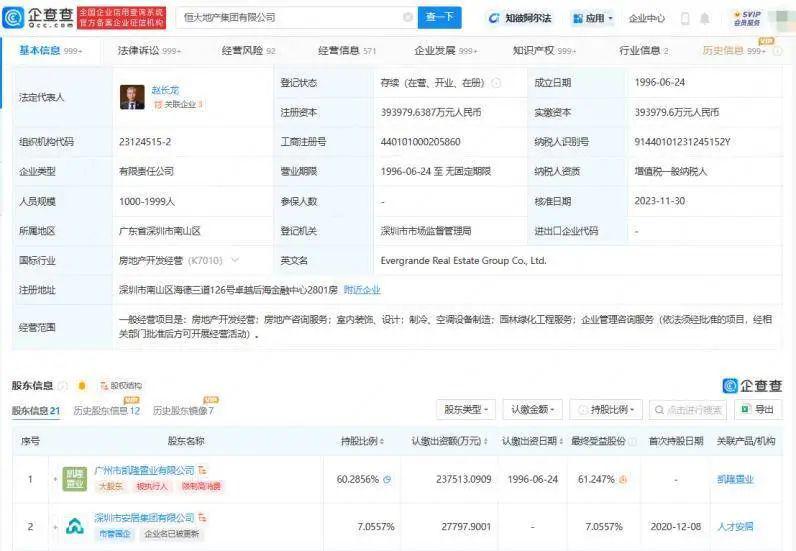Open the mobile phone icon in header
The height and width of the screenshot is (551, 796).
(x=685, y=18)
